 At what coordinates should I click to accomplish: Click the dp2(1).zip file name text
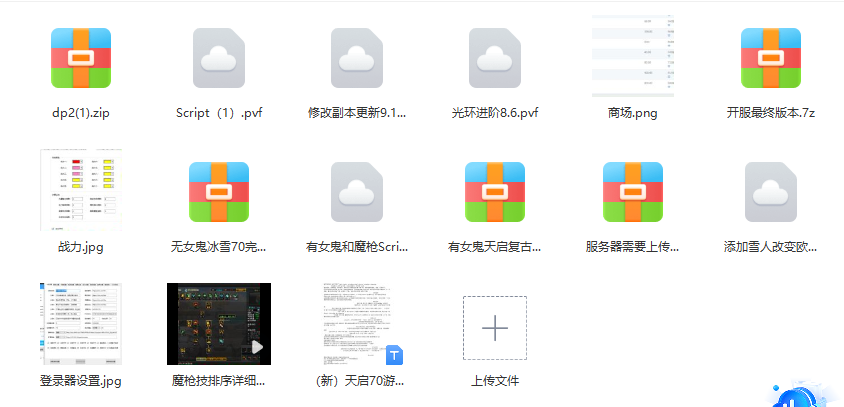[x=81, y=112]
